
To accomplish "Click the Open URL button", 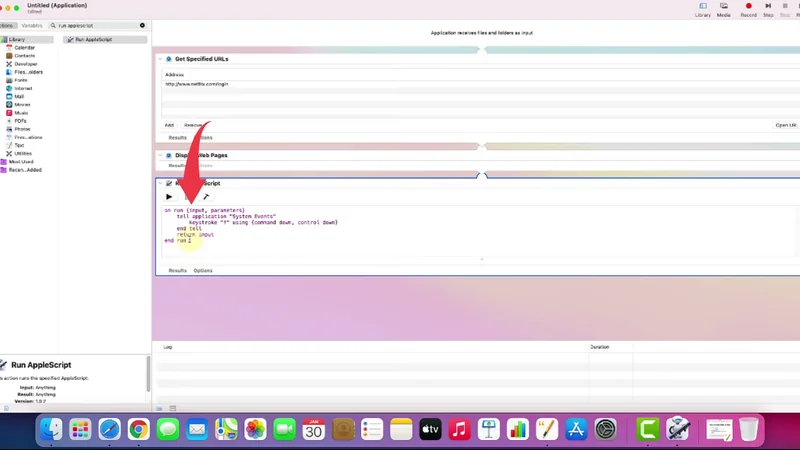I will click(x=786, y=125).
